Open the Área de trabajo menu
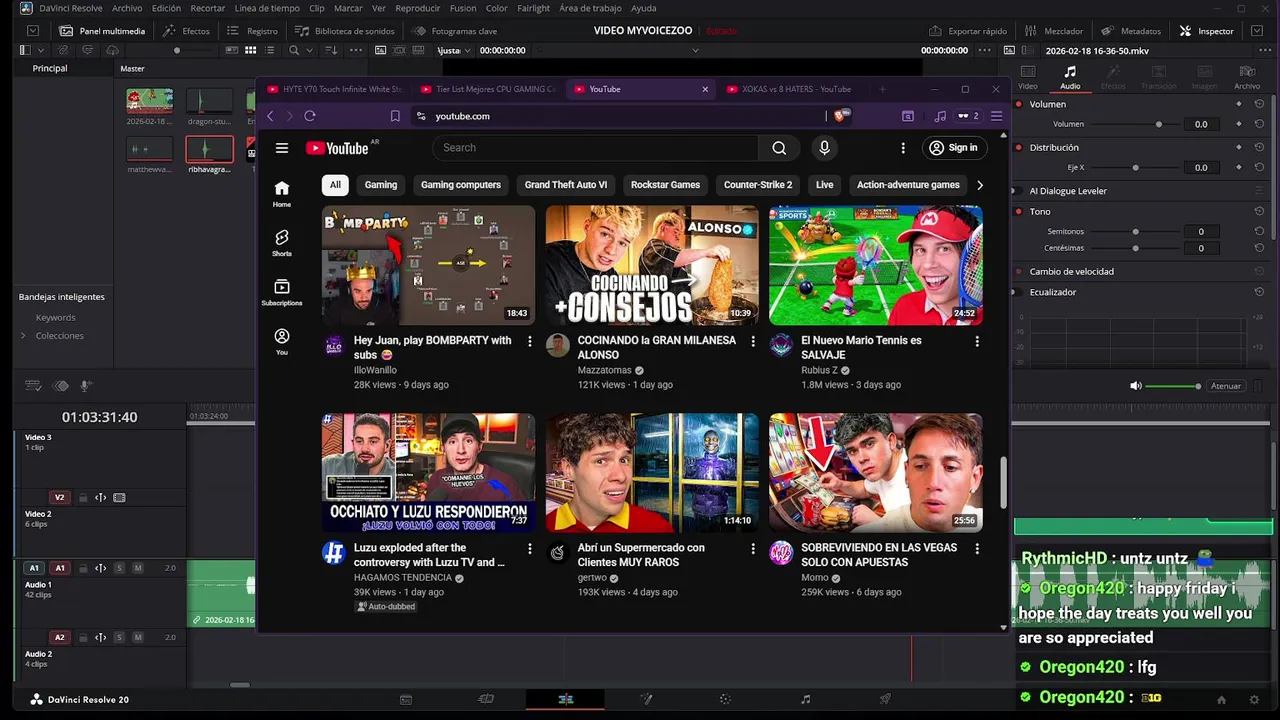This screenshot has height=720, width=1280. (591, 8)
